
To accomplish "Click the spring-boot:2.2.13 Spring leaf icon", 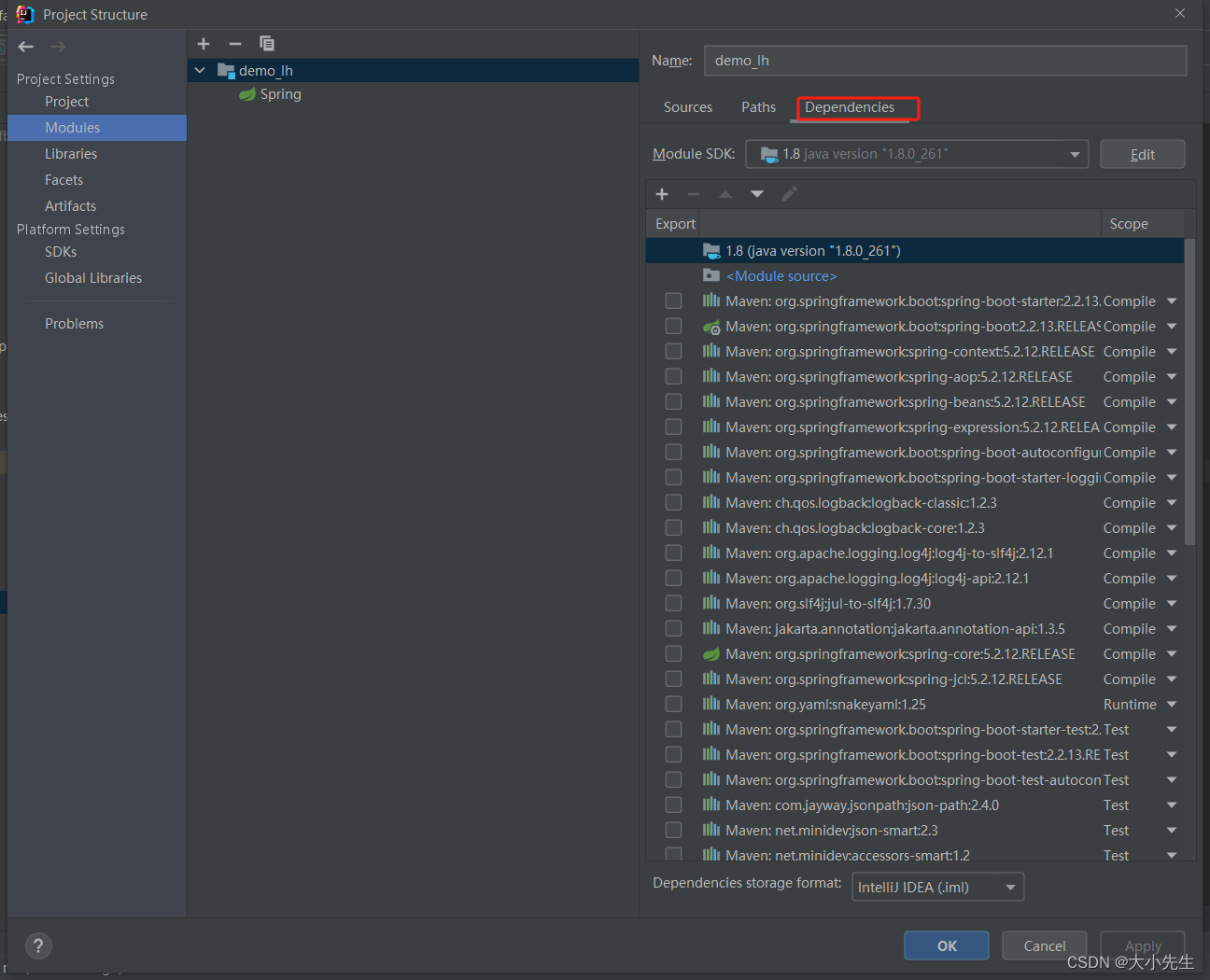I will coord(711,326).
